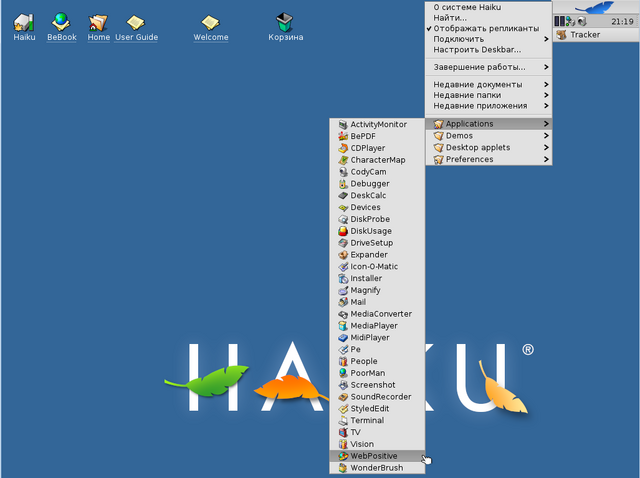The height and width of the screenshot is (478, 640).
Task: Open WonderBrush
Action: coord(377,468)
